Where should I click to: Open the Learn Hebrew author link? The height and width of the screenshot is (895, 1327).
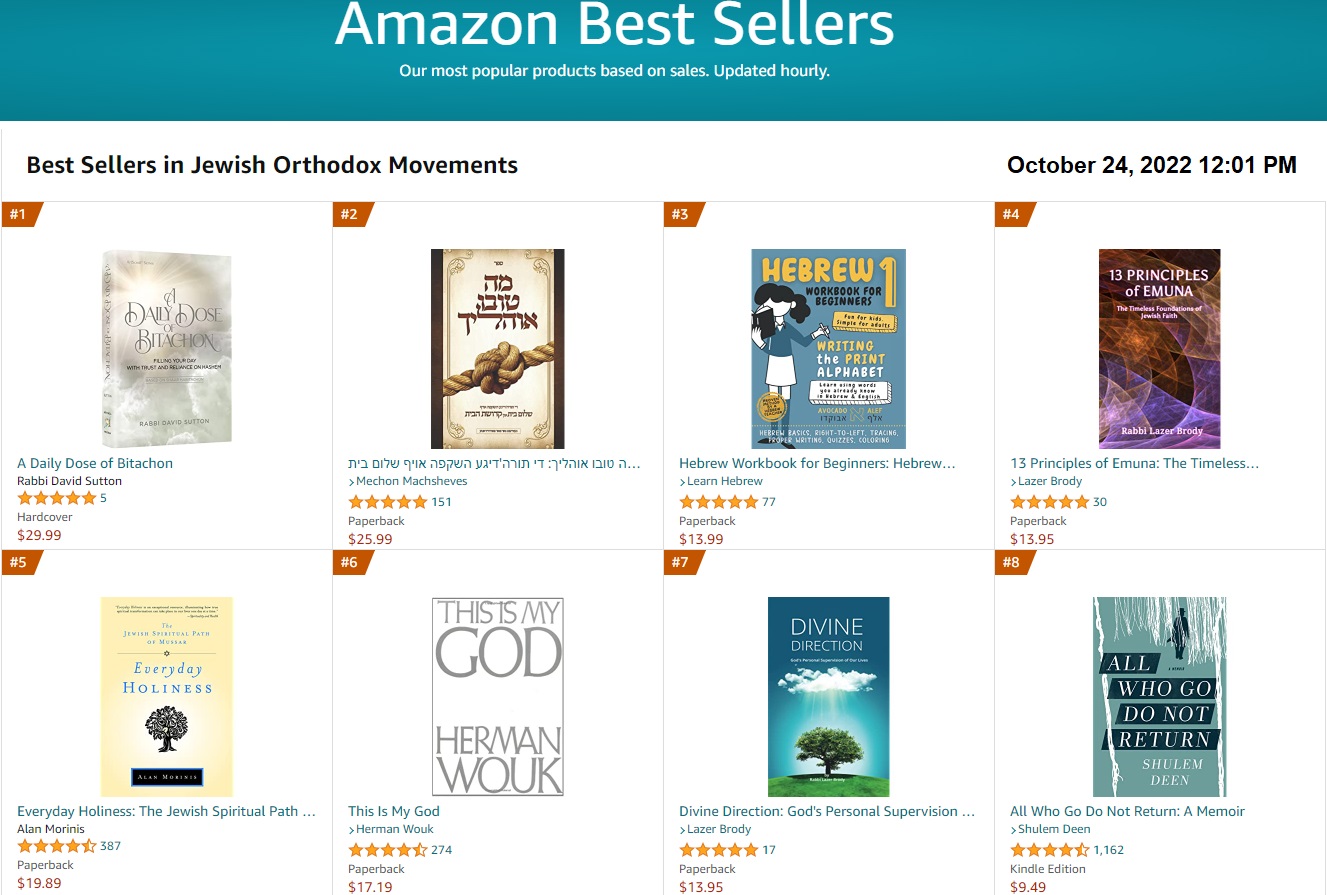click(x=725, y=481)
